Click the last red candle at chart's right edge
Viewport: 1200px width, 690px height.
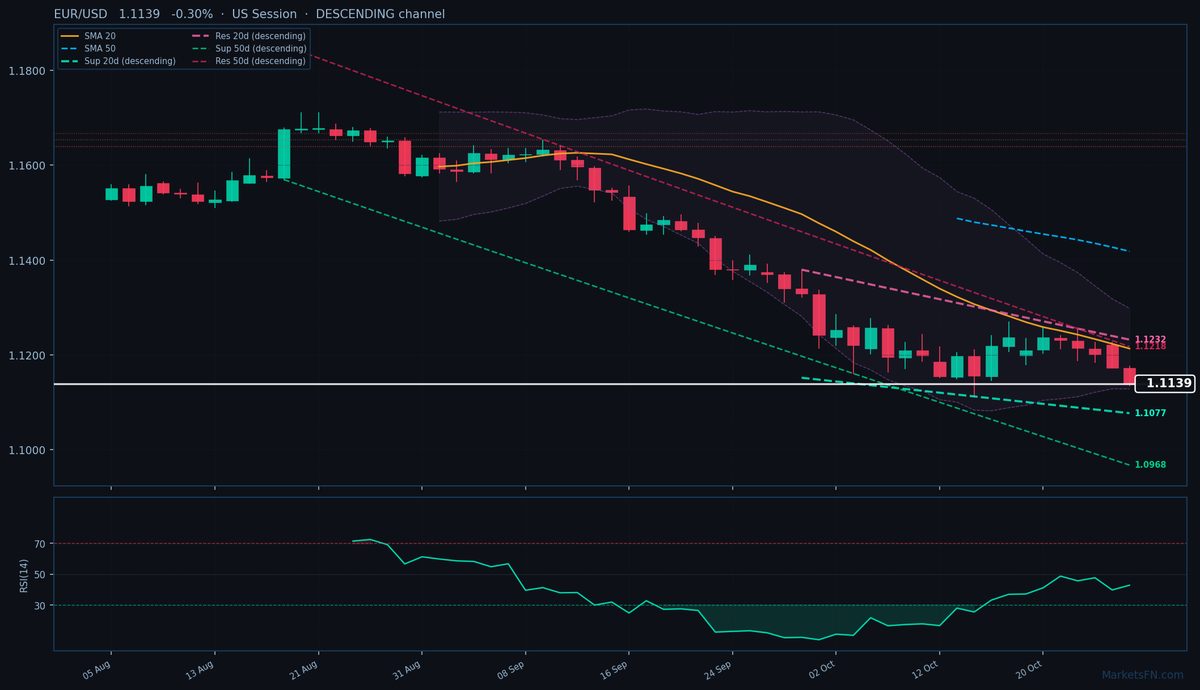[1129, 376]
